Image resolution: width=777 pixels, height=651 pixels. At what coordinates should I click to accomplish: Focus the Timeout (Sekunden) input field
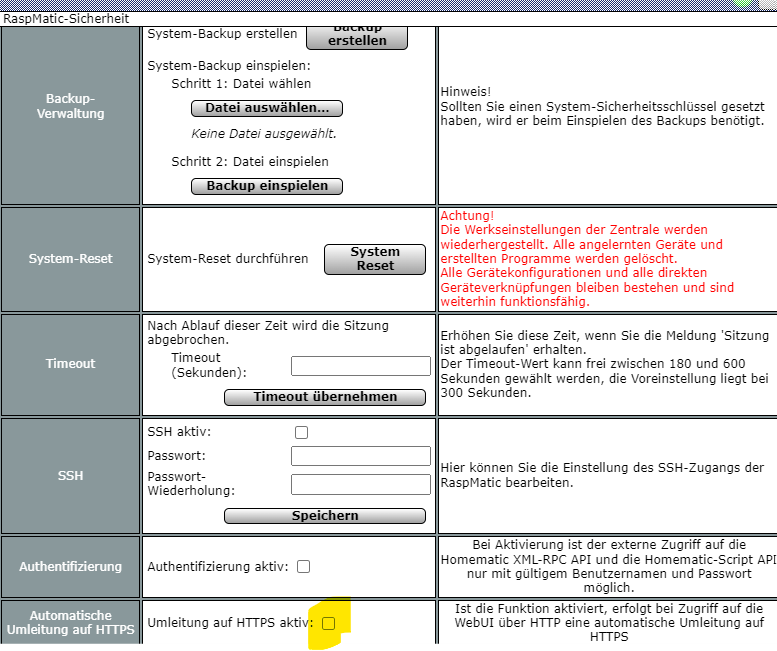tap(360, 366)
